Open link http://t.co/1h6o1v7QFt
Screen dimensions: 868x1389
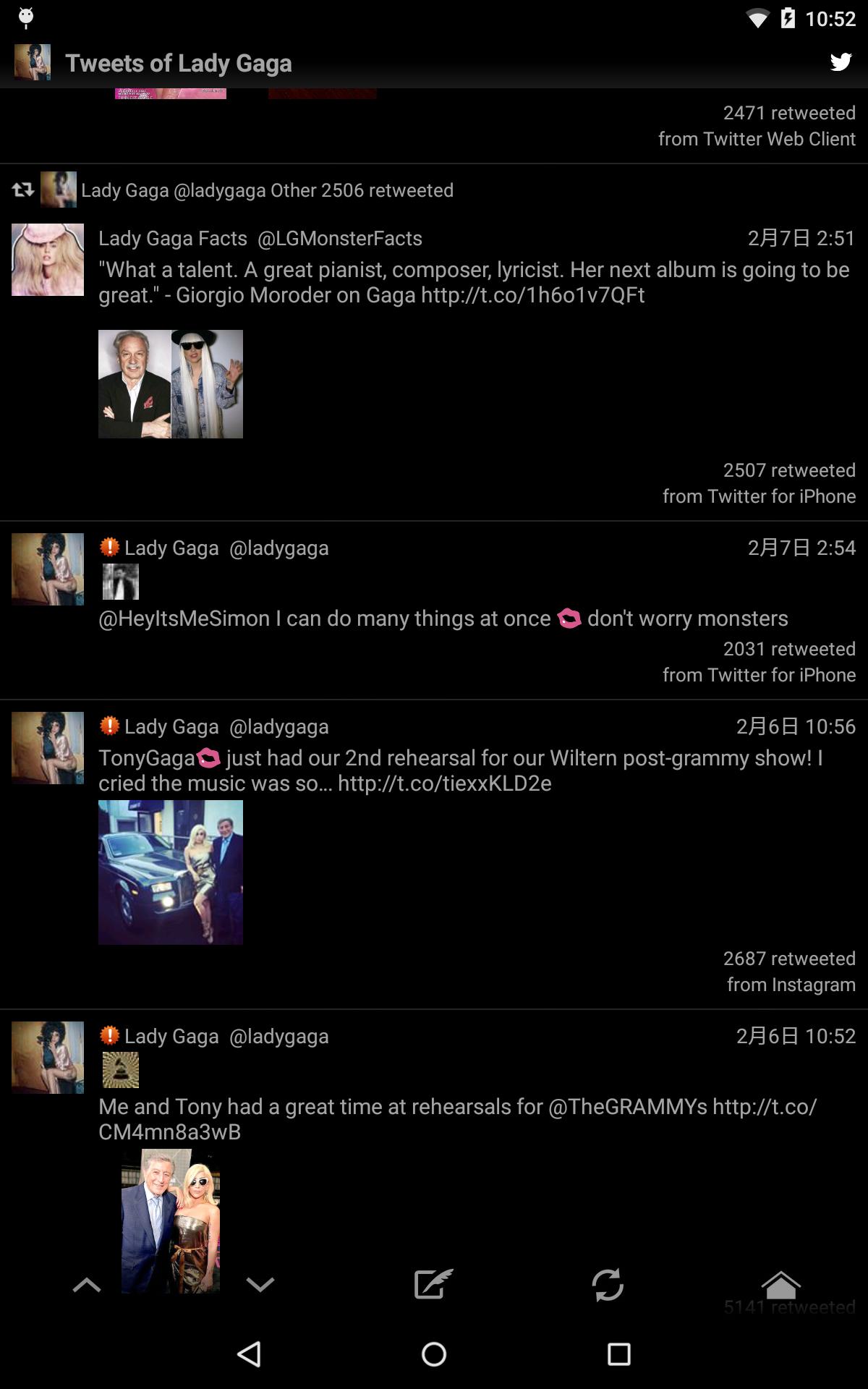[533, 295]
